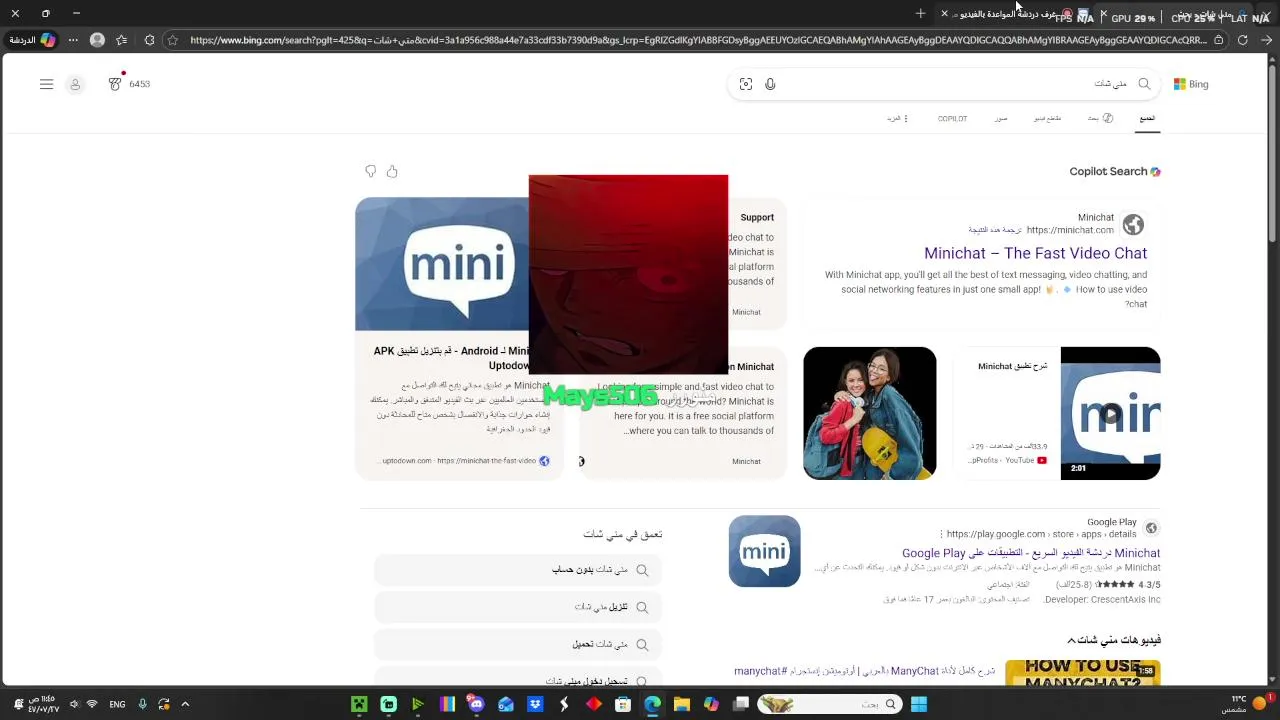Open the ManyChat tutorial video link

pyautogui.click(x=864, y=671)
